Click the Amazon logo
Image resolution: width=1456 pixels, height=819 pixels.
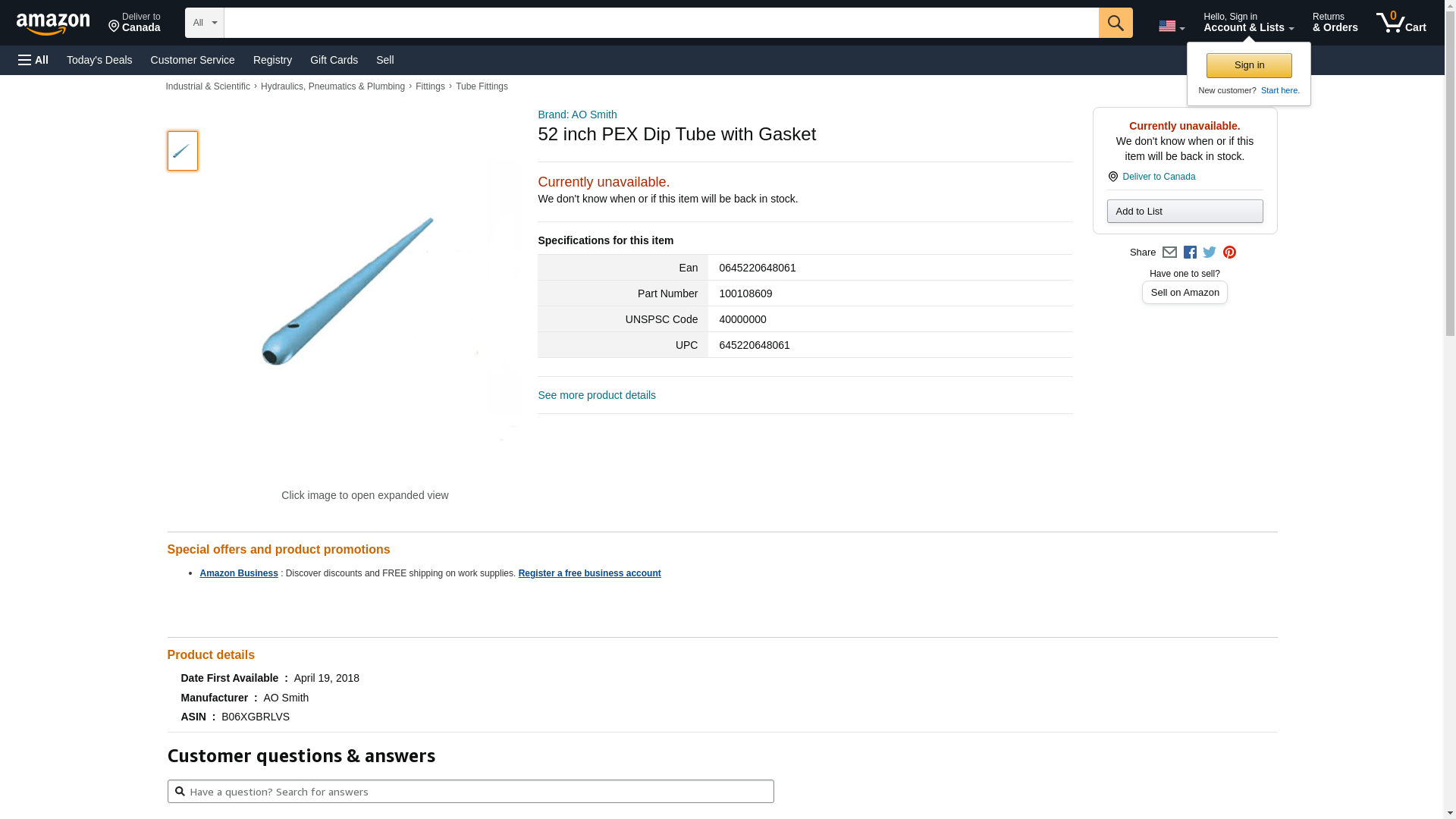pyautogui.click(x=53, y=24)
